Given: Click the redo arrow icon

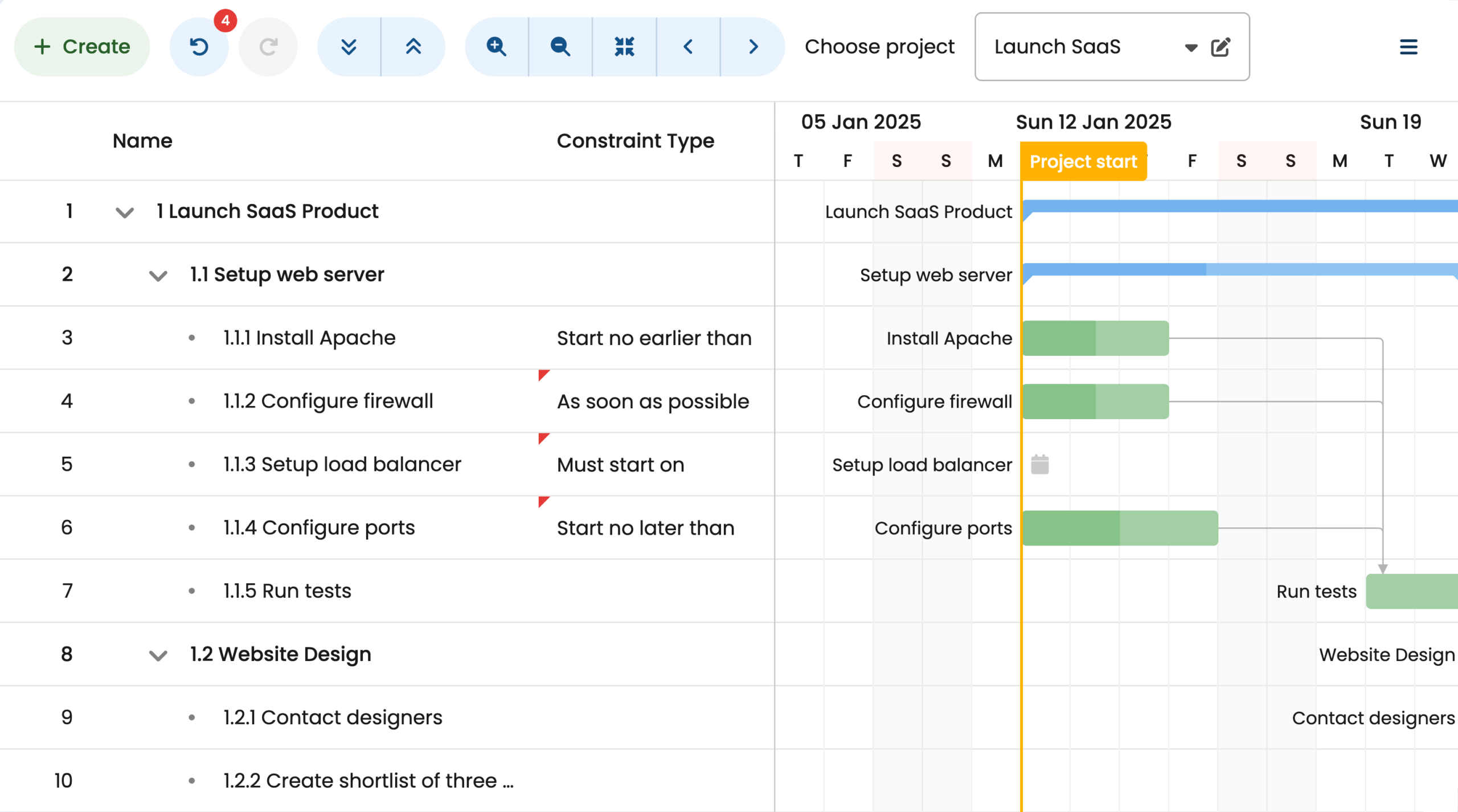Looking at the screenshot, I should (x=268, y=47).
